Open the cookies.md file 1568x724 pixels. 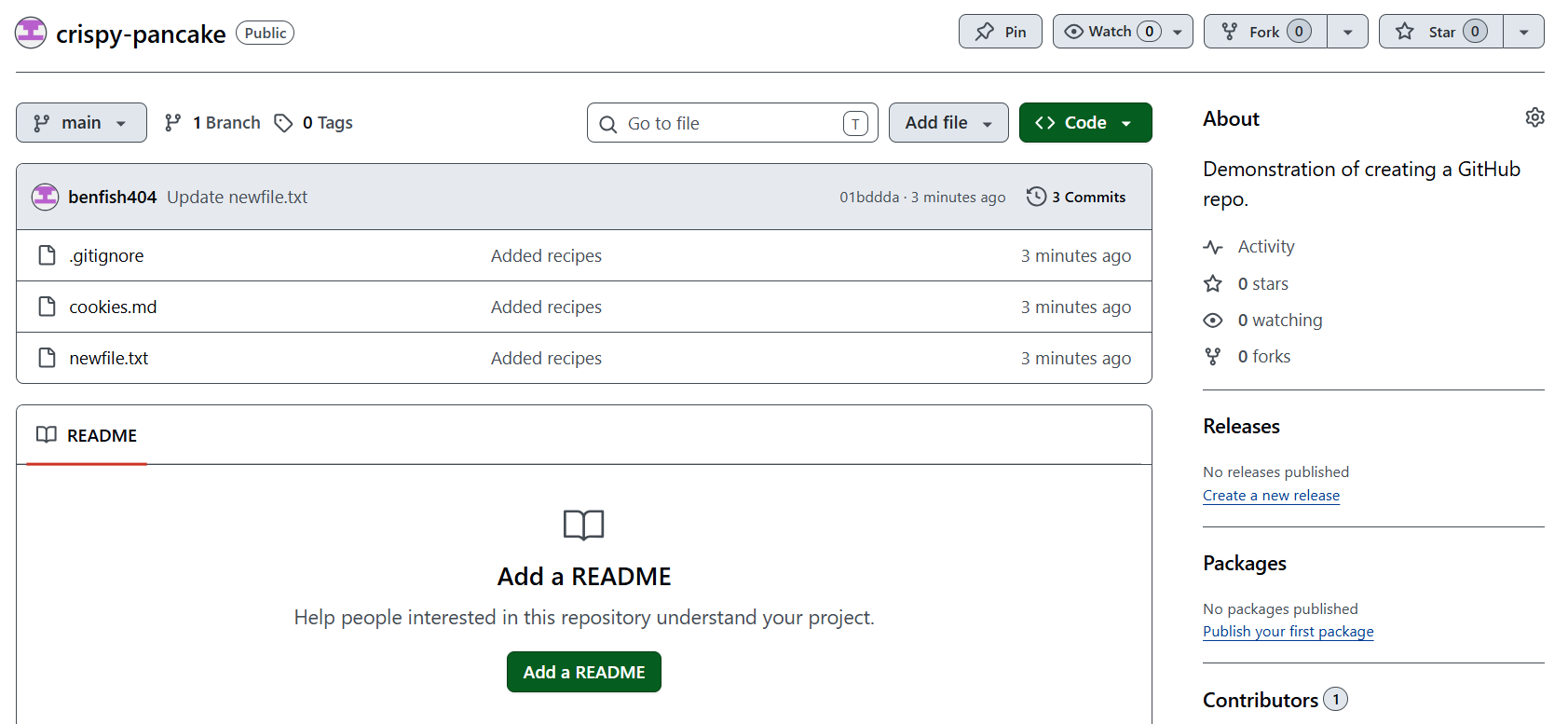[x=113, y=307]
